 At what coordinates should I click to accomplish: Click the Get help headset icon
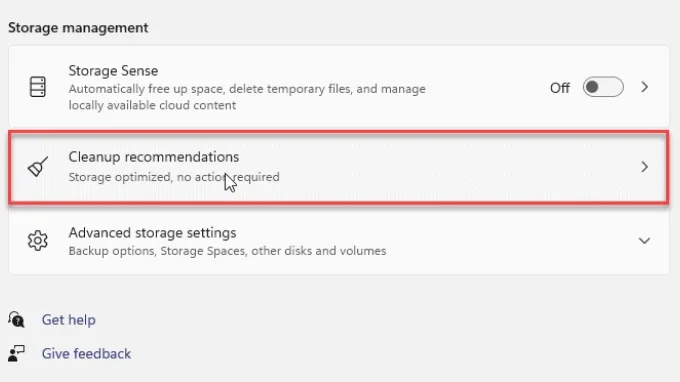16,320
